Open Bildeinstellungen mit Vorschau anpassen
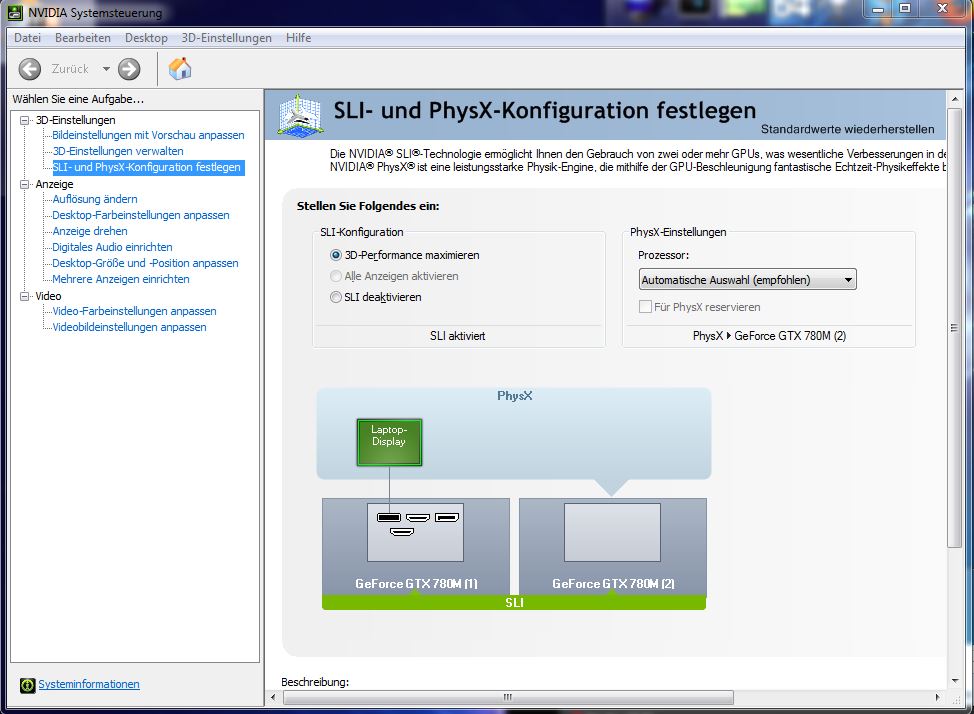The height and width of the screenshot is (714, 974). click(x=148, y=135)
